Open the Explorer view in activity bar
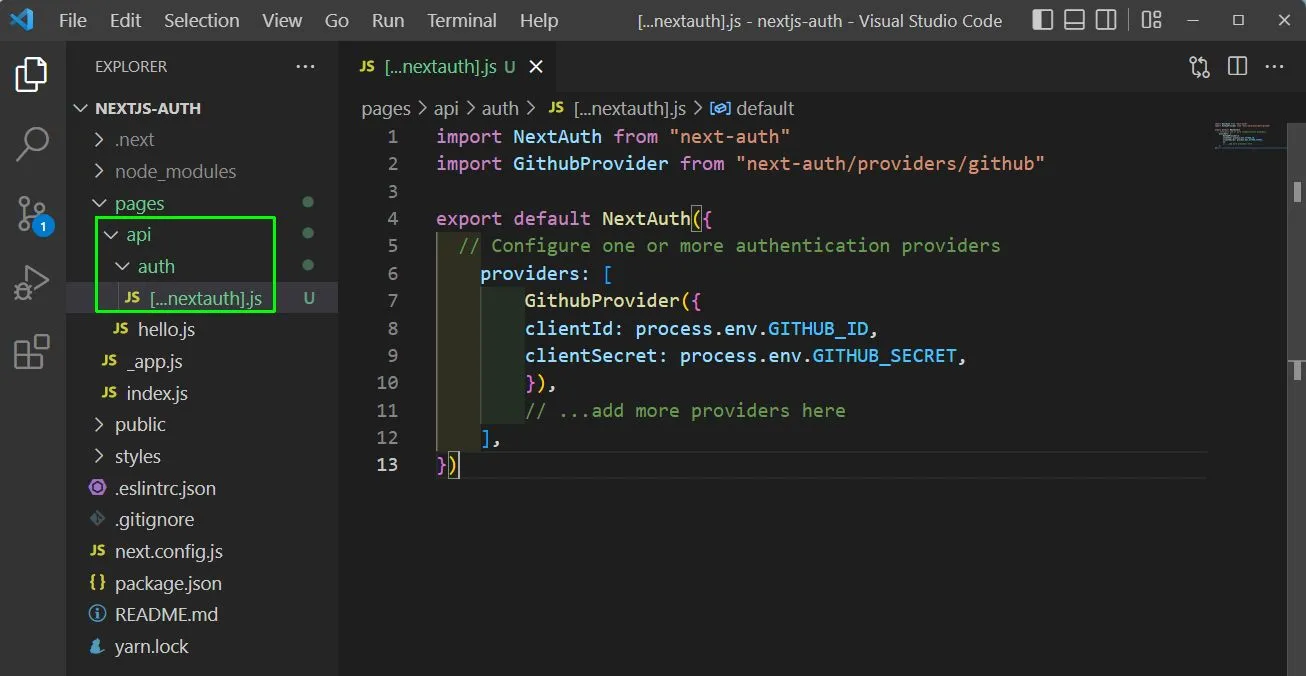1306x676 pixels. click(x=32, y=74)
